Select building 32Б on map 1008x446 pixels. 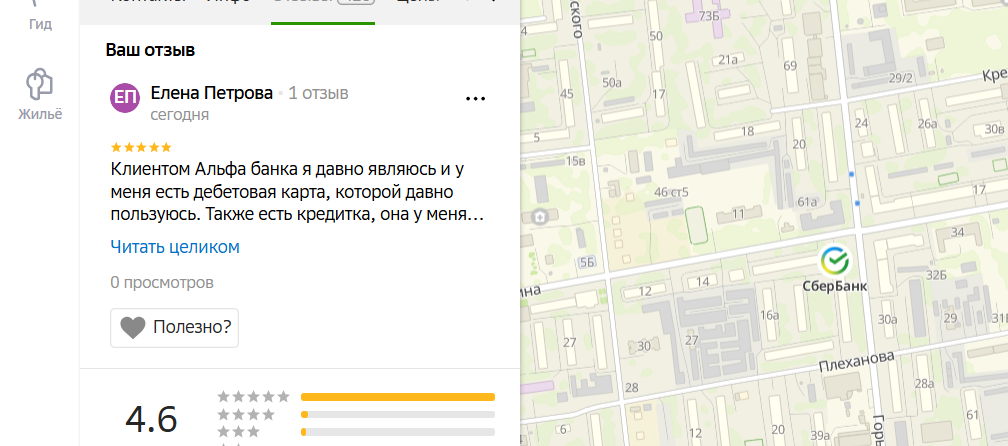point(937,277)
